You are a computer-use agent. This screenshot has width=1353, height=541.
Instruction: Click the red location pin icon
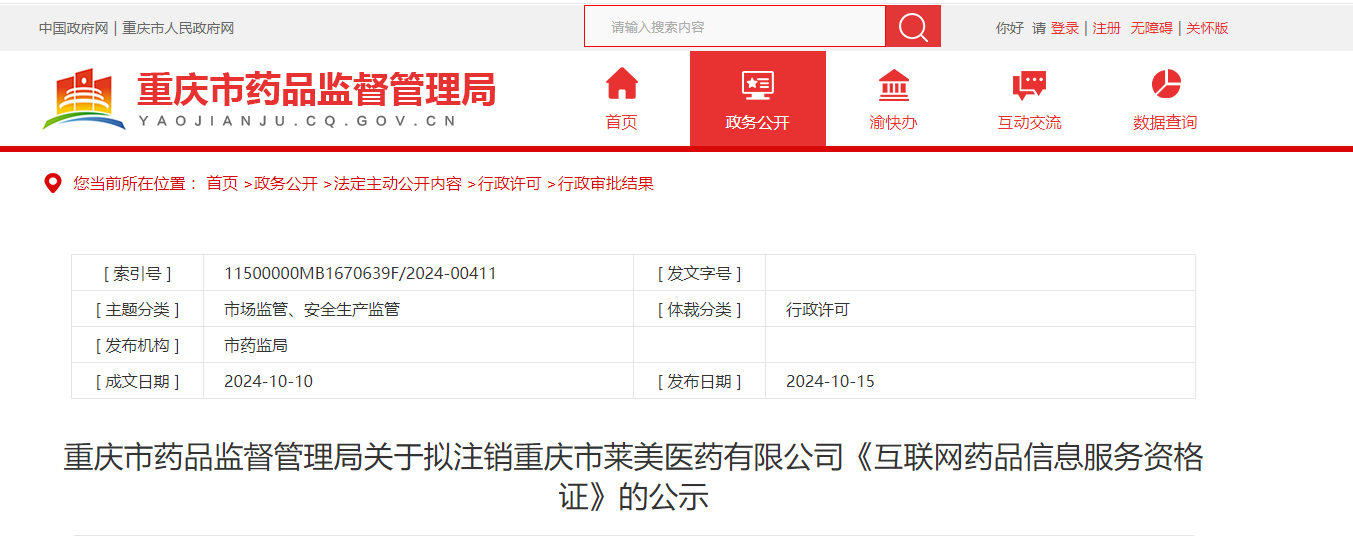click(53, 184)
